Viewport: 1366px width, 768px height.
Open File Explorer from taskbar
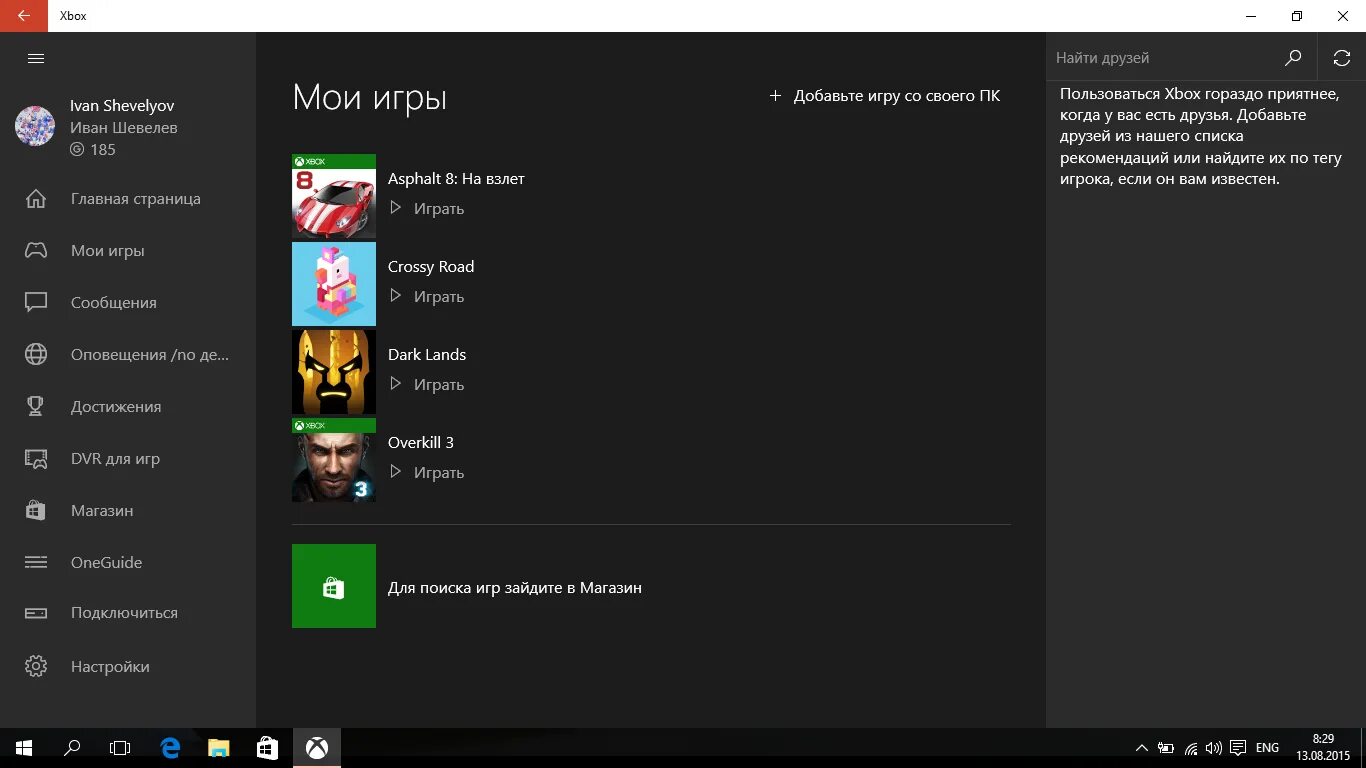219,748
